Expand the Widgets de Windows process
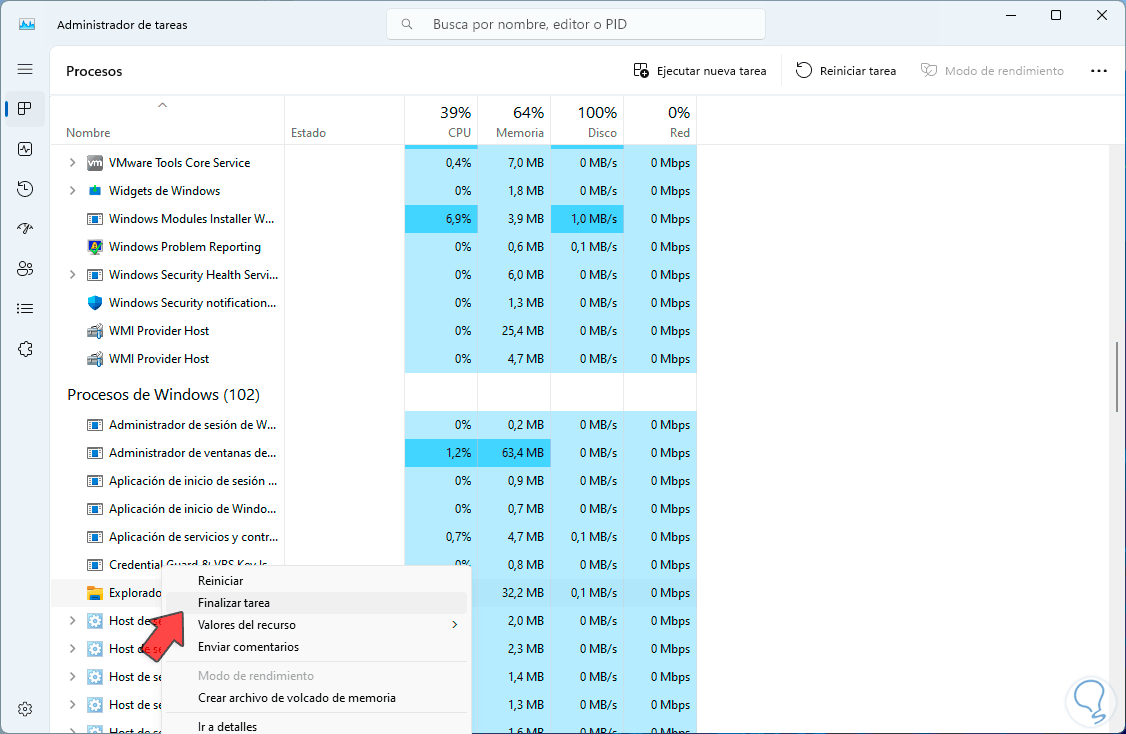Viewport: 1126px width, 734px height. (x=72, y=191)
